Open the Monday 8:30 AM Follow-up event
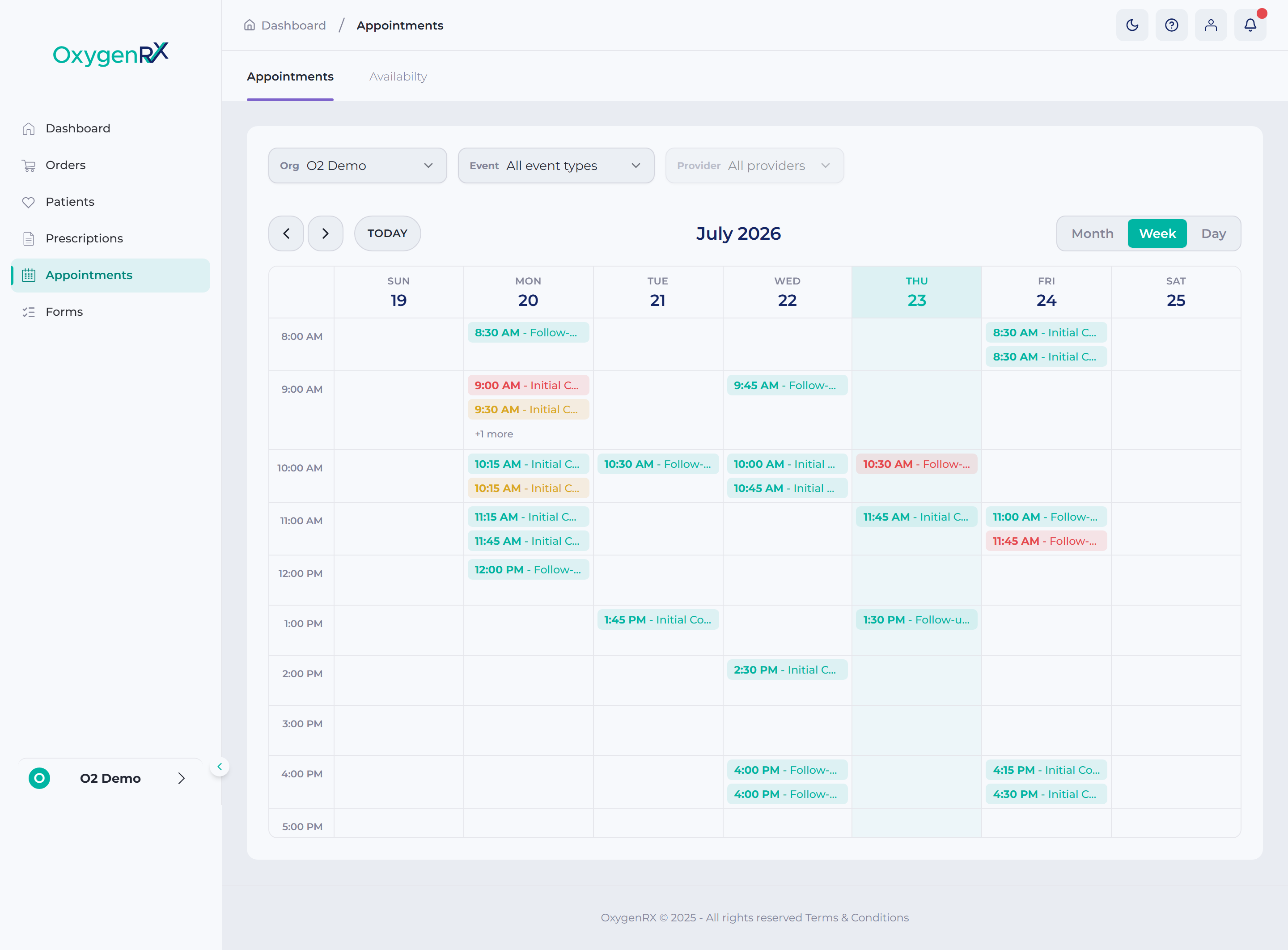The width and height of the screenshot is (1288, 950). [528, 333]
